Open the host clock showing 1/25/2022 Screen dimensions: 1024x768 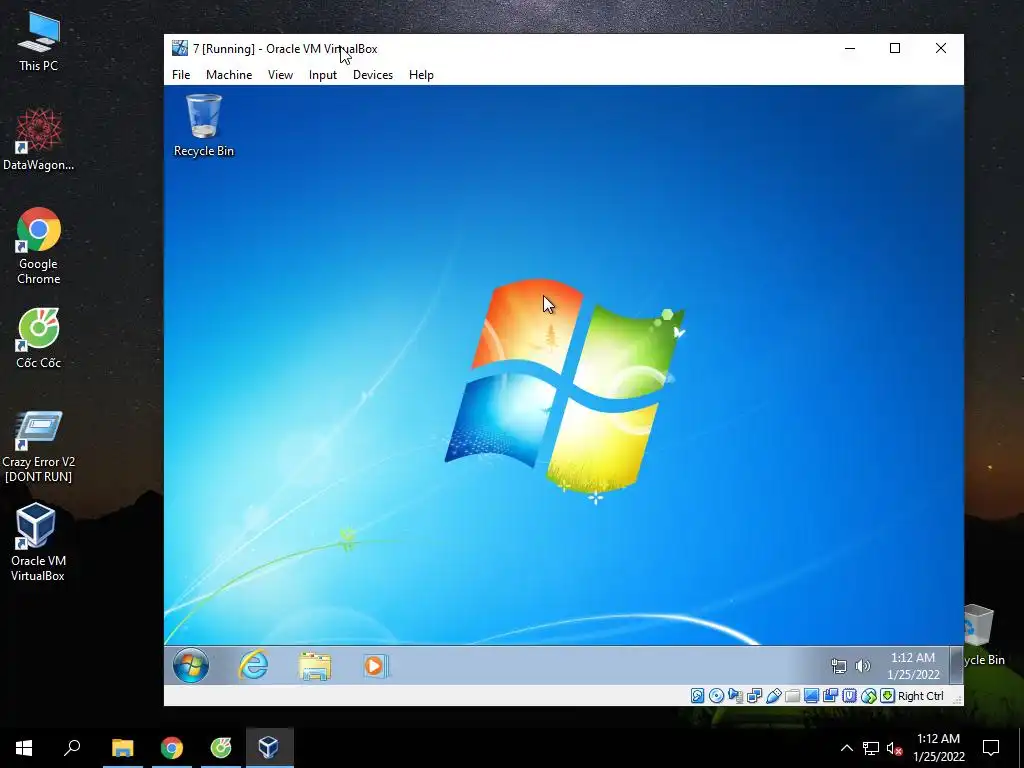(938, 748)
